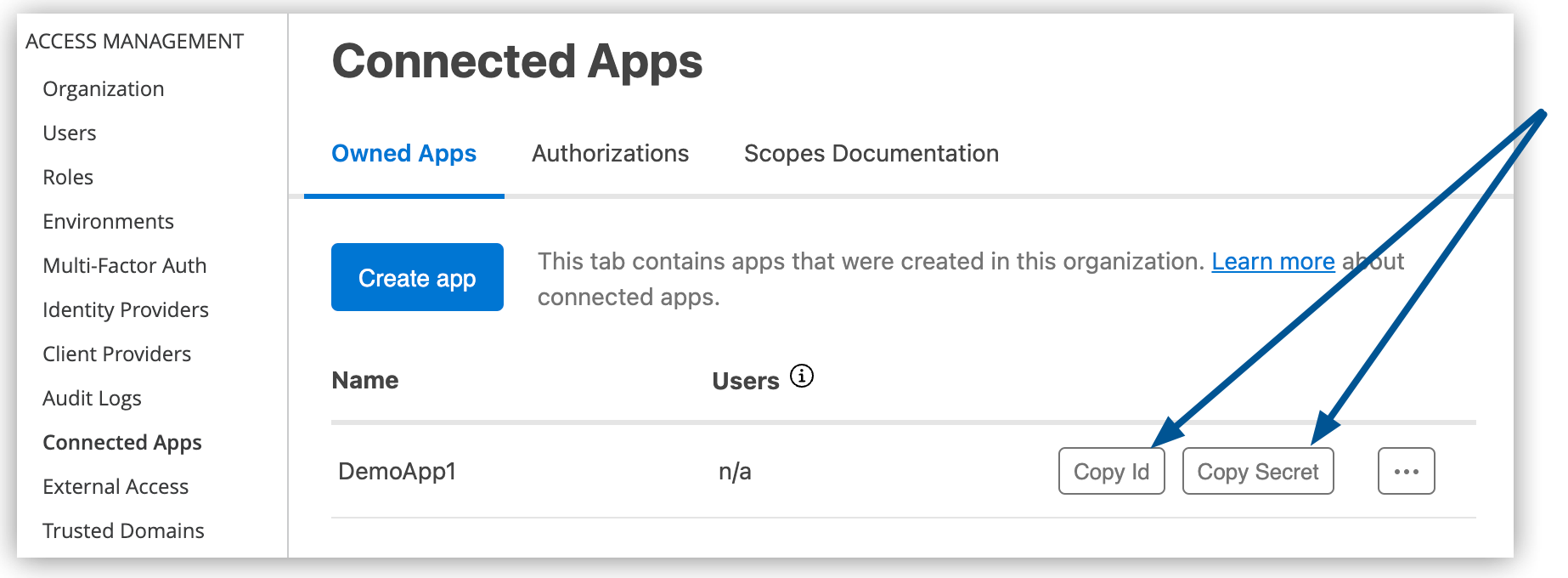Open the Environments section

tap(108, 221)
